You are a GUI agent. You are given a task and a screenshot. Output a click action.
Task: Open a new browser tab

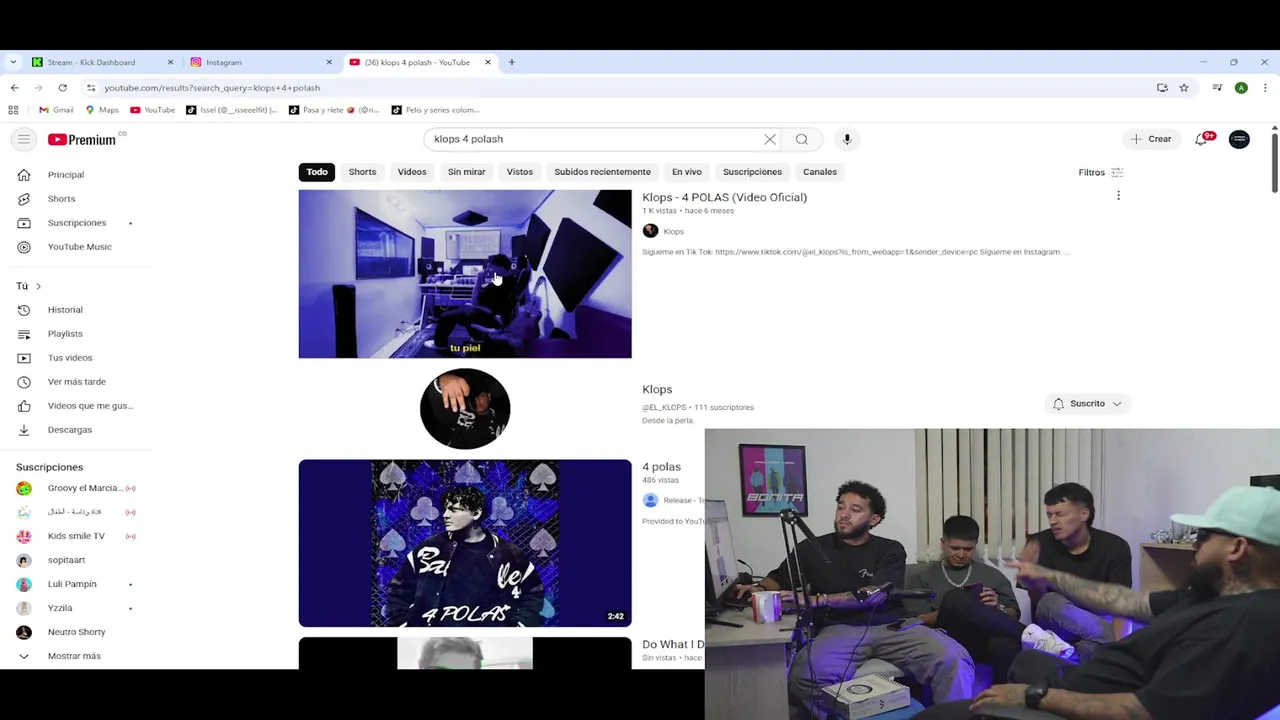pos(511,62)
